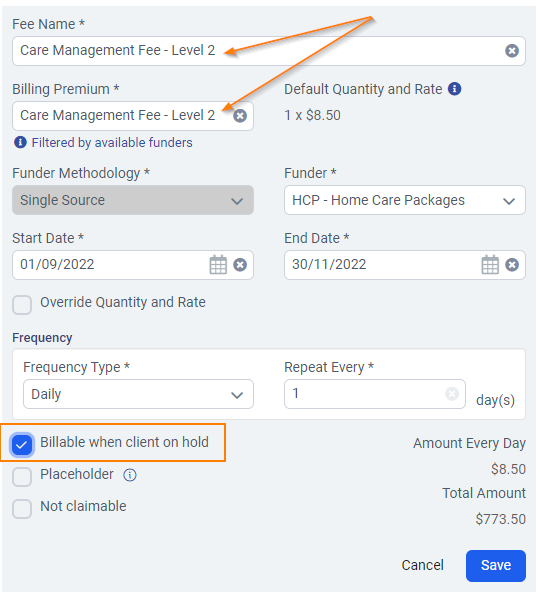Open the Start Date calendar picker
The height and width of the screenshot is (595, 544).
coord(218,264)
